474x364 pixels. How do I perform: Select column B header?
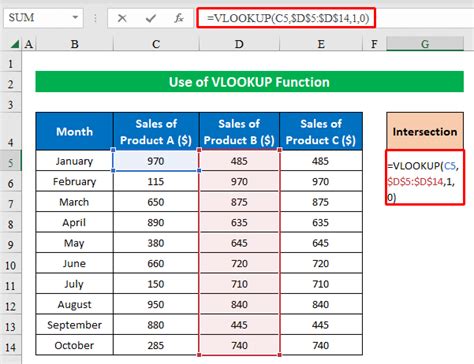coord(75,44)
